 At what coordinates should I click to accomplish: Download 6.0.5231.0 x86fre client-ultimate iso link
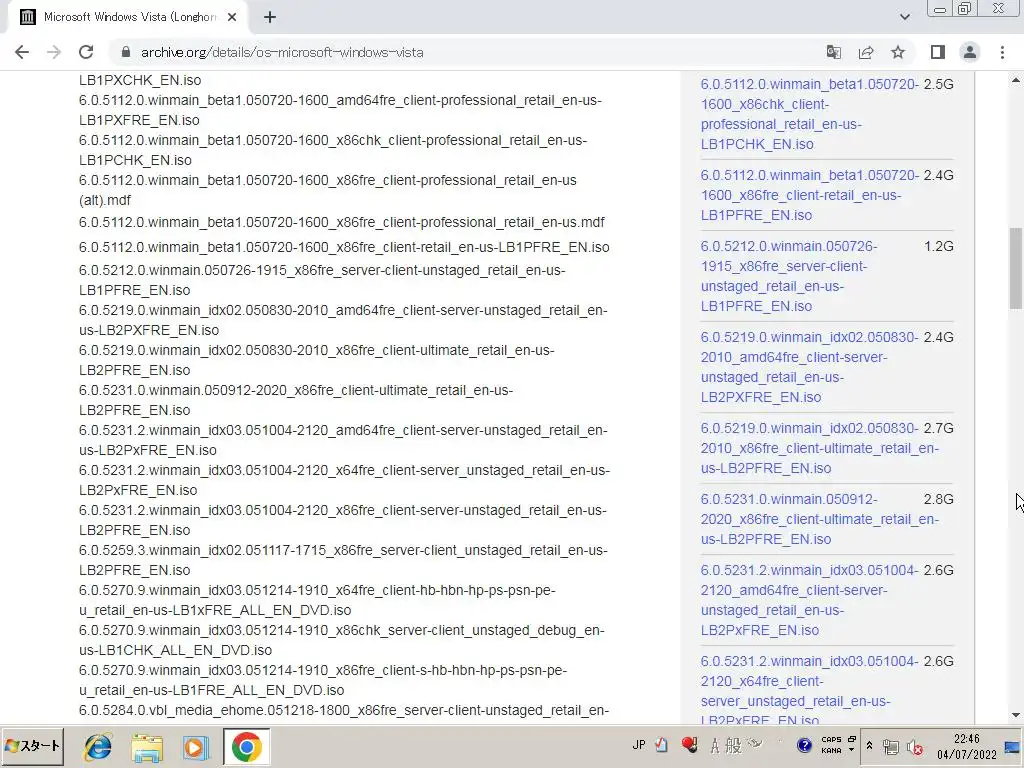pos(820,519)
